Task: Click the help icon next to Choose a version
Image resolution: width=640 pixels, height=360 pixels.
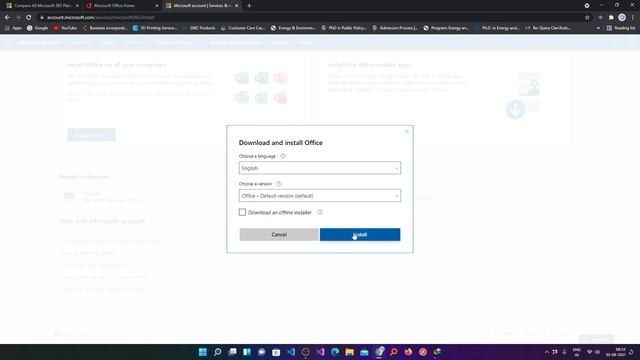Action: coord(279,184)
